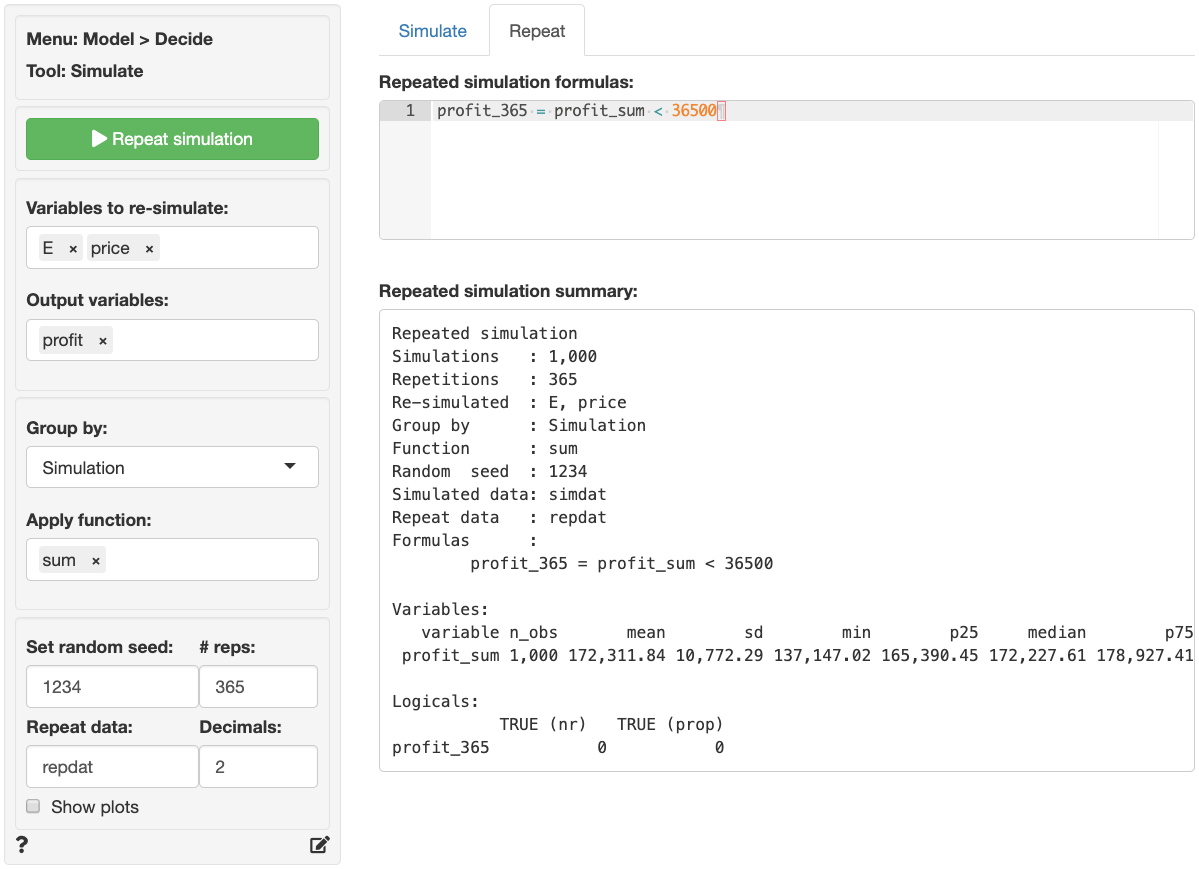The width and height of the screenshot is (1199, 869).
Task: Open the report edit icon
Action: pos(319,845)
